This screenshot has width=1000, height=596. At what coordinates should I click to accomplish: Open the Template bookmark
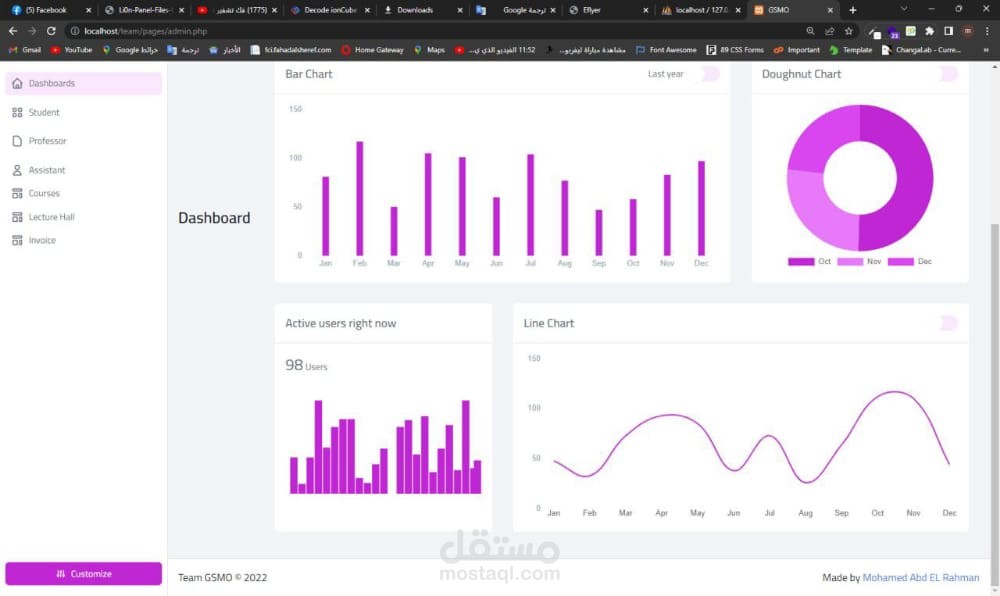[x=850, y=50]
